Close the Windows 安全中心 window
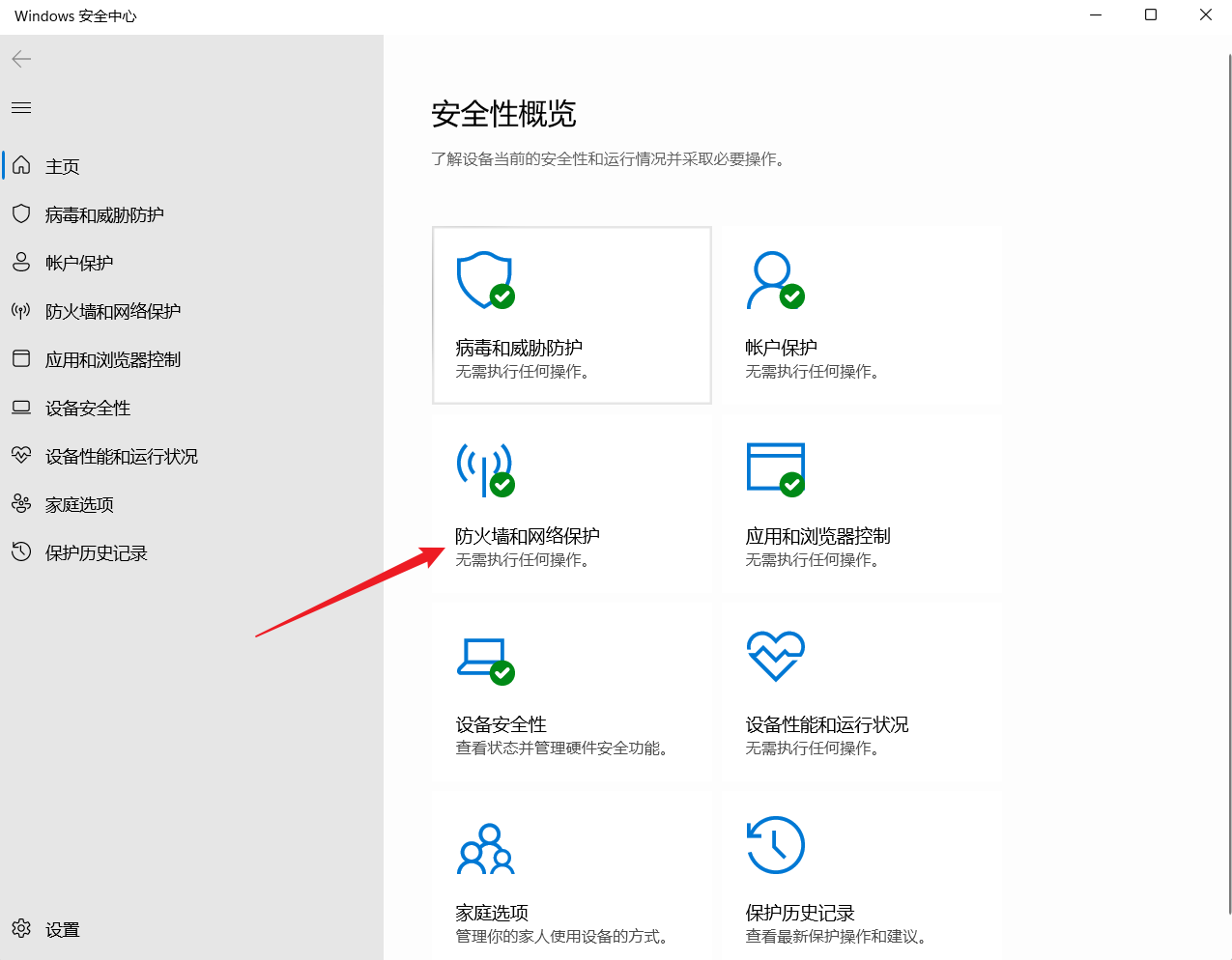 1206,15
